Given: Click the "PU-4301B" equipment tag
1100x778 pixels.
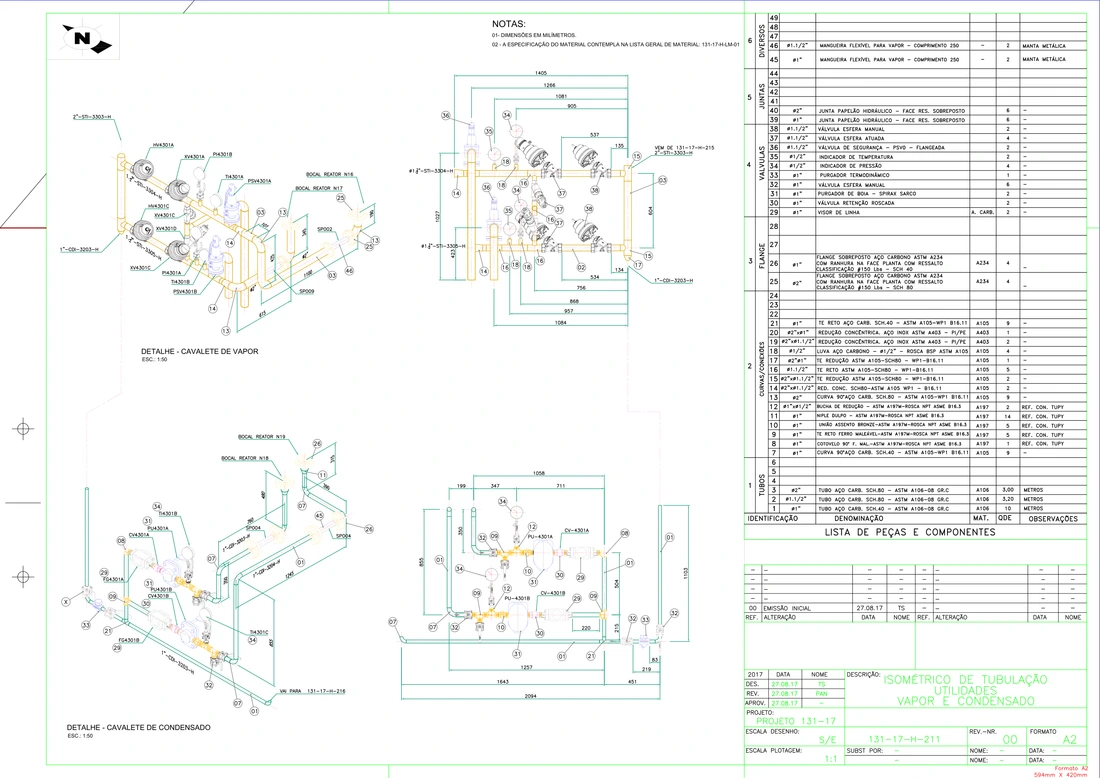Looking at the screenshot, I should [518, 598].
